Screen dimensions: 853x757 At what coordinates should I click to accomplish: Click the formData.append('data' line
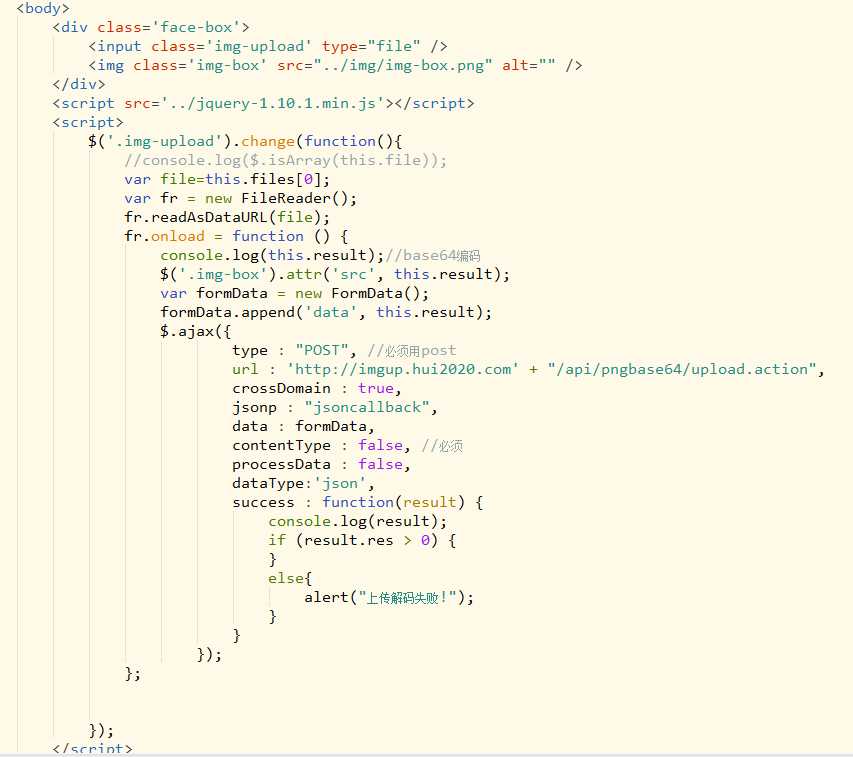326,312
